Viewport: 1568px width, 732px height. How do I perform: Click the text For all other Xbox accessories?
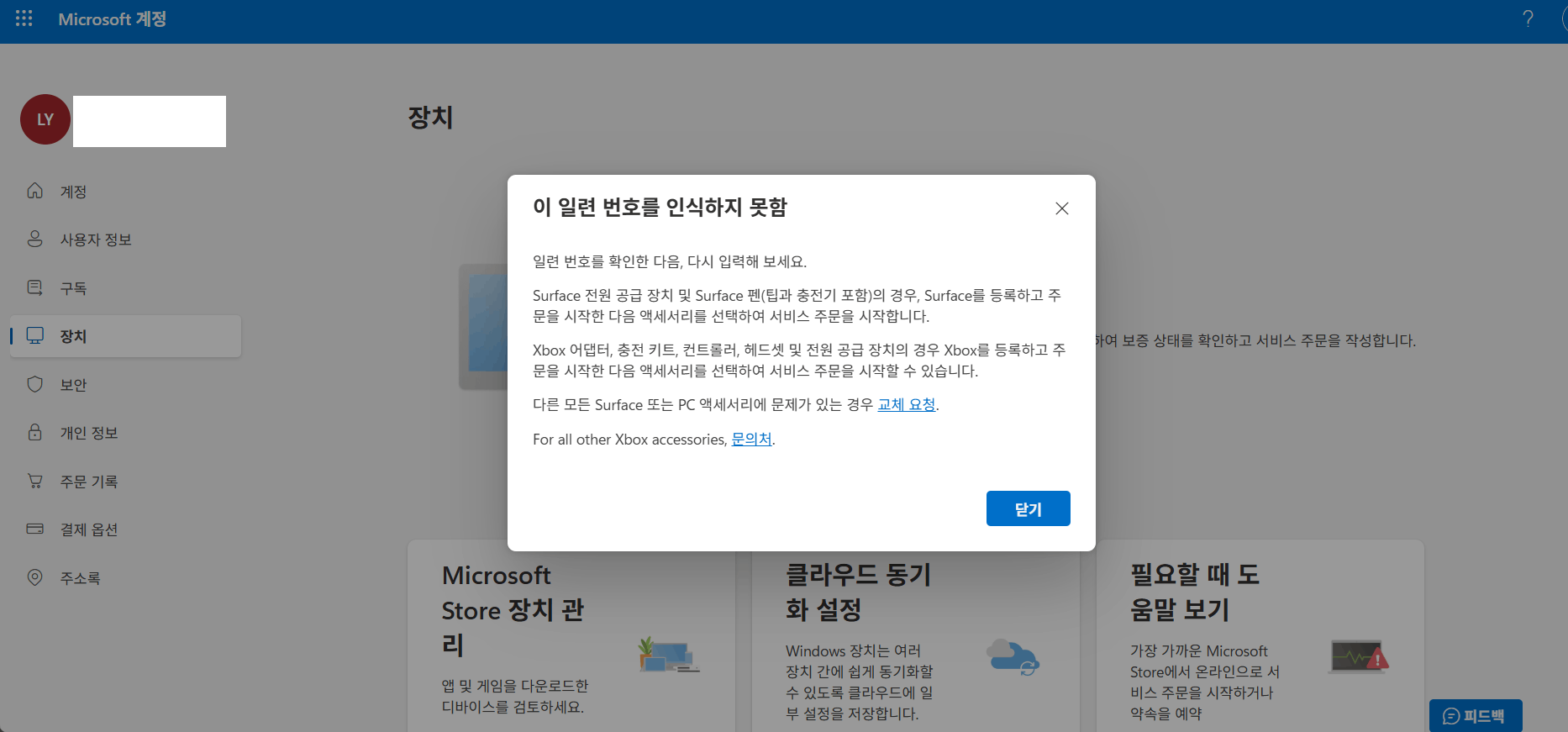point(630,439)
